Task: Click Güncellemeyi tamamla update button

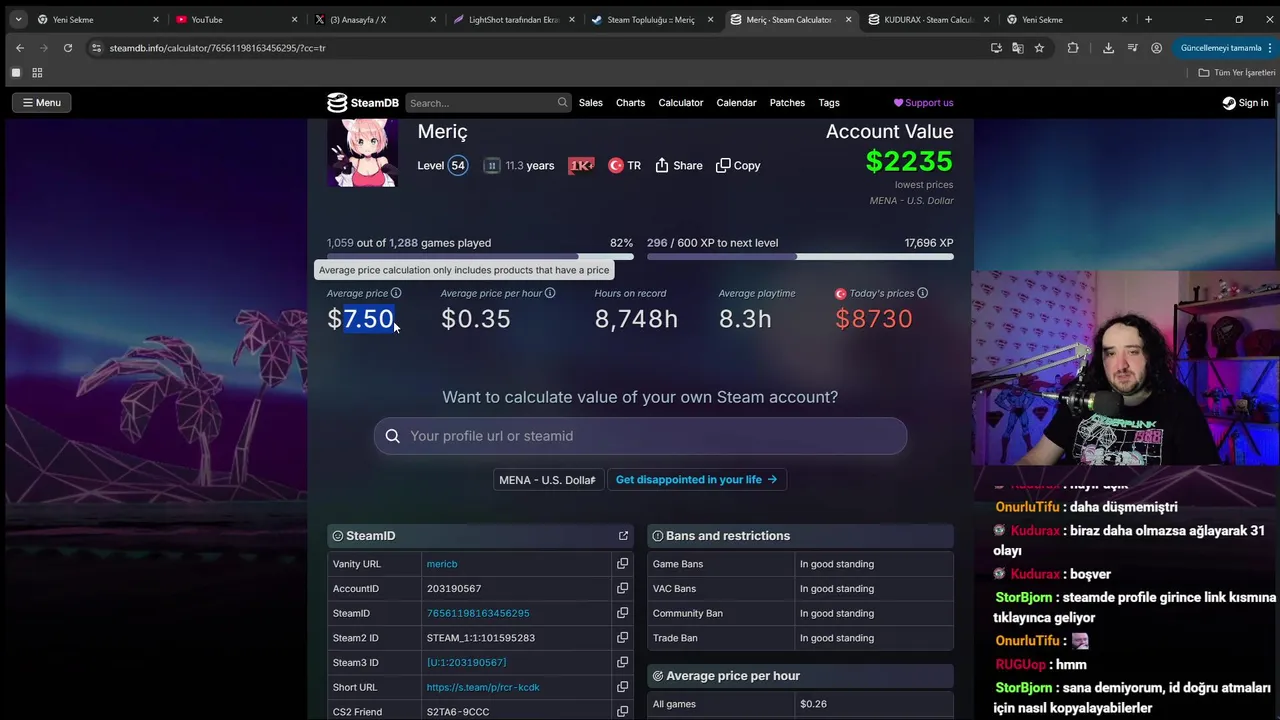Action: pyautogui.click(x=1226, y=48)
